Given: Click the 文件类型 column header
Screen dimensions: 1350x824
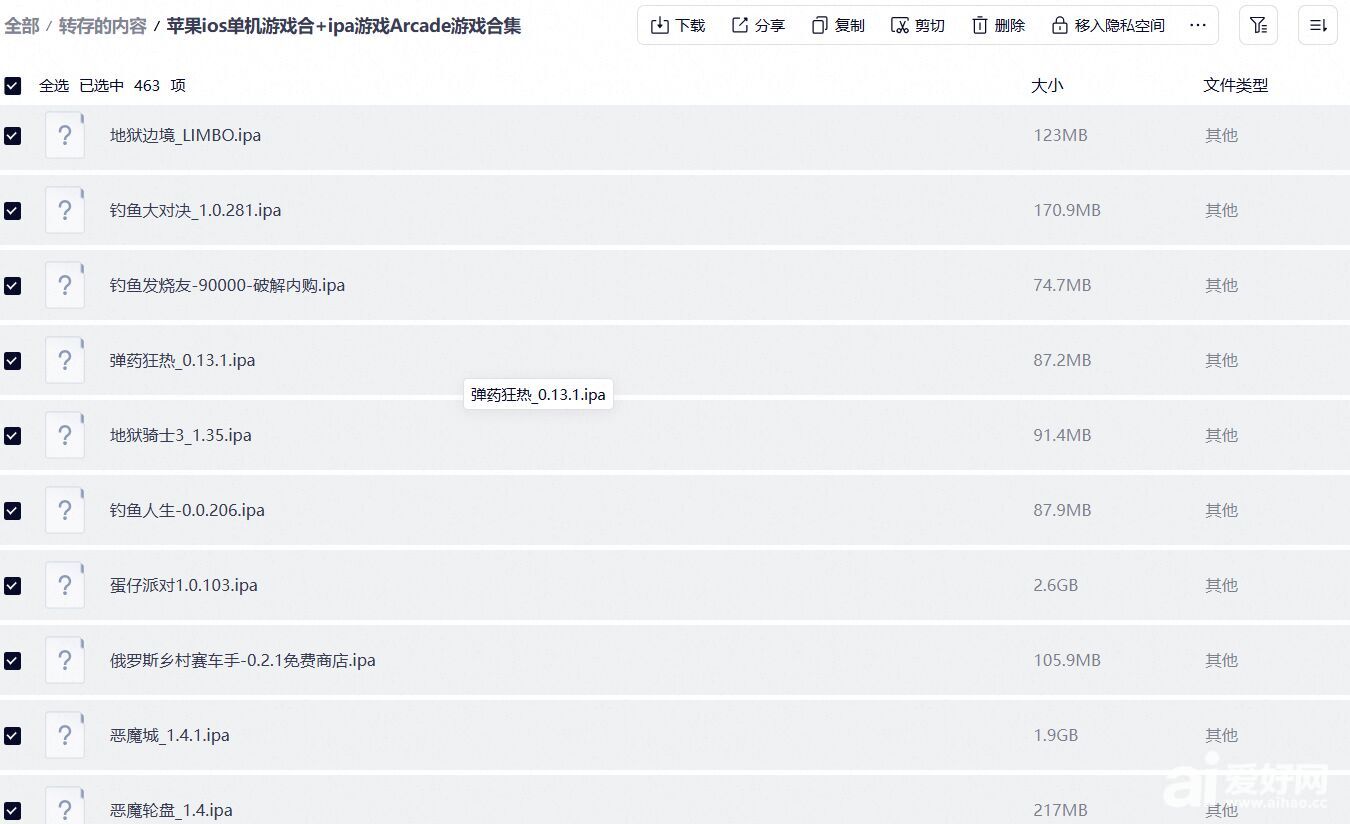Looking at the screenshot, I should coord(1236,86).
